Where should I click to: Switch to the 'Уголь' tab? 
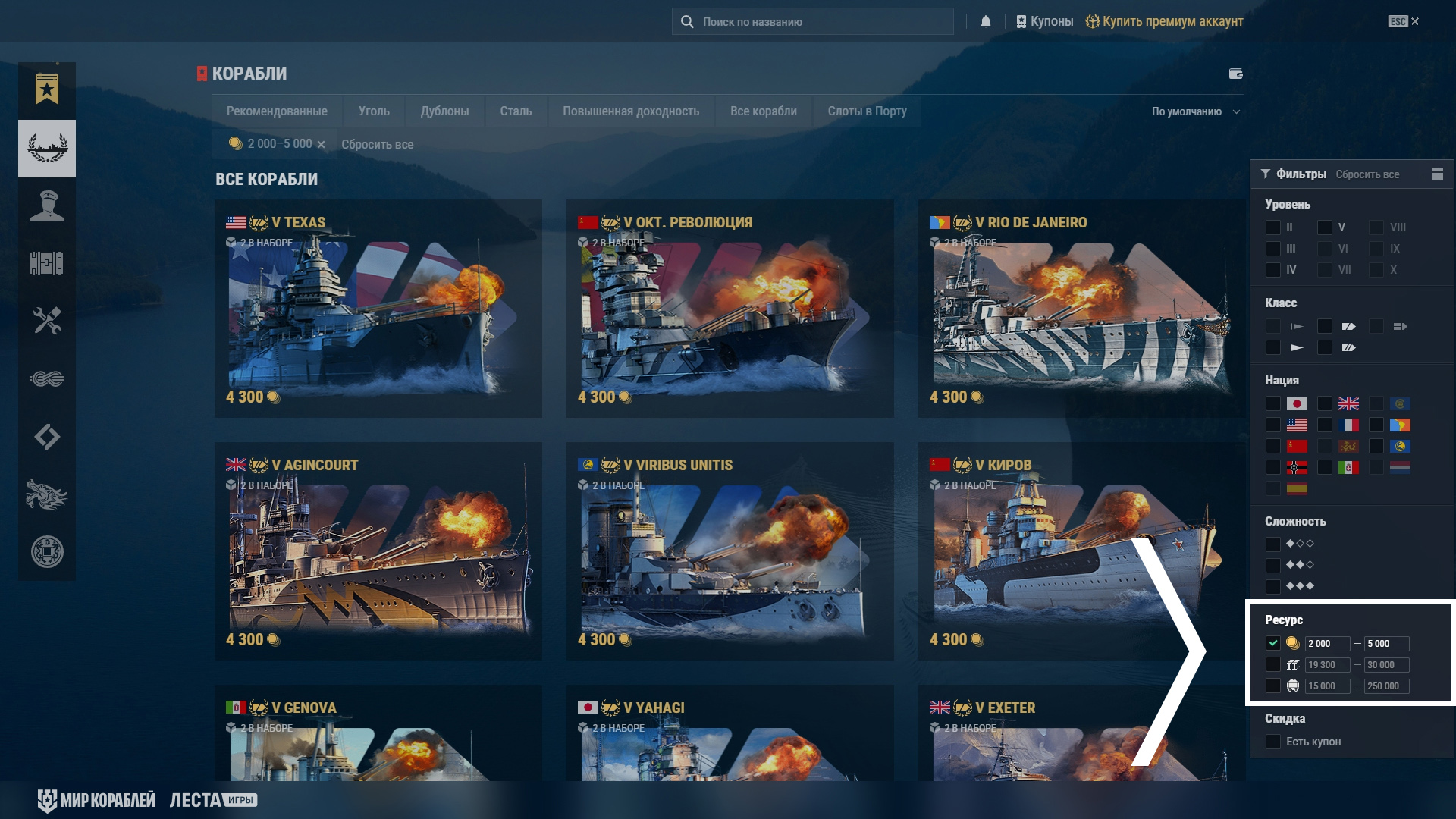(x=374, y=111)
